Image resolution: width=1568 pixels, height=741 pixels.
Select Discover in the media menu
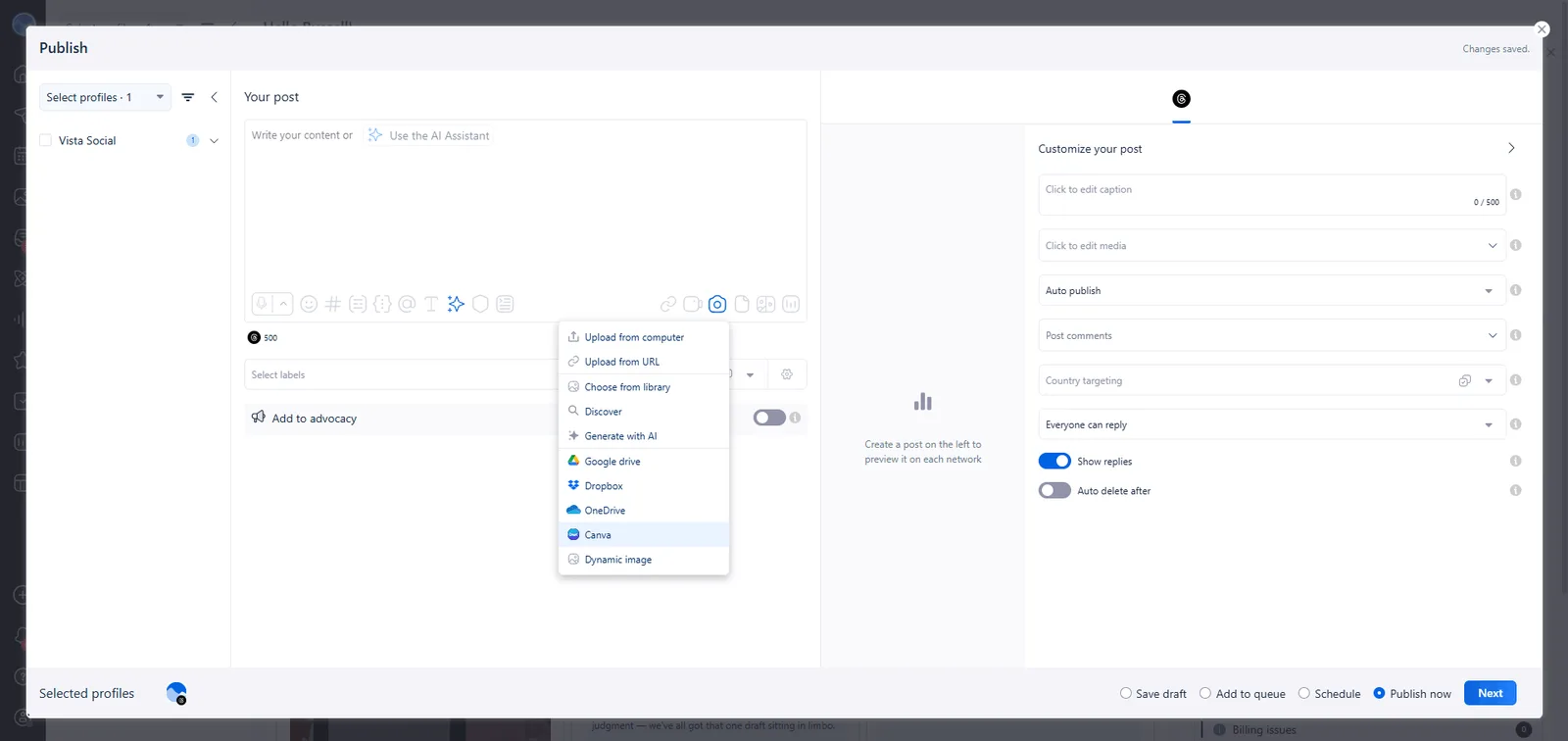[643, 412]
